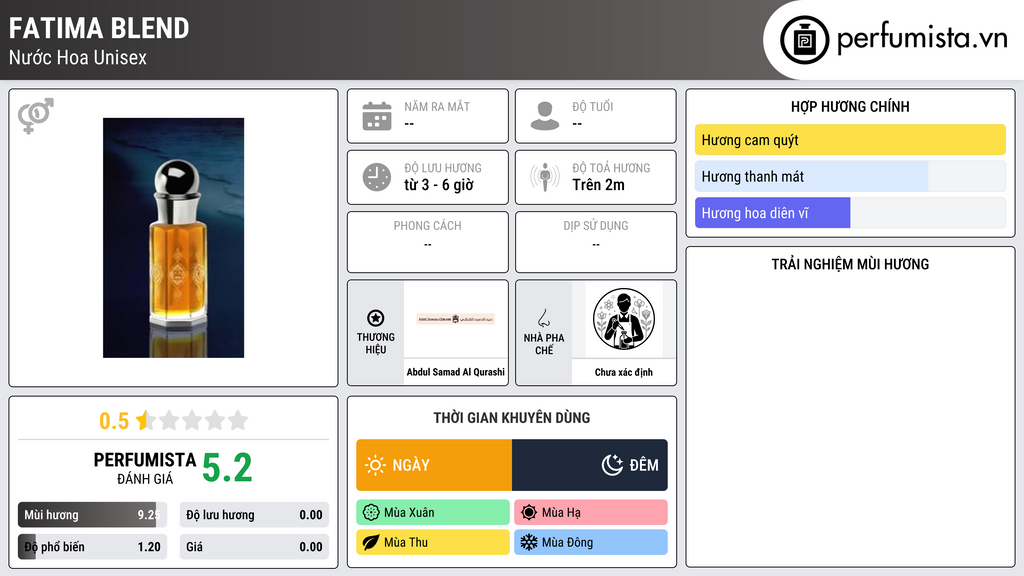1024x576 pixels.
Task: Click the clock icon for Độ lưu hương
Action: (377, 177)
